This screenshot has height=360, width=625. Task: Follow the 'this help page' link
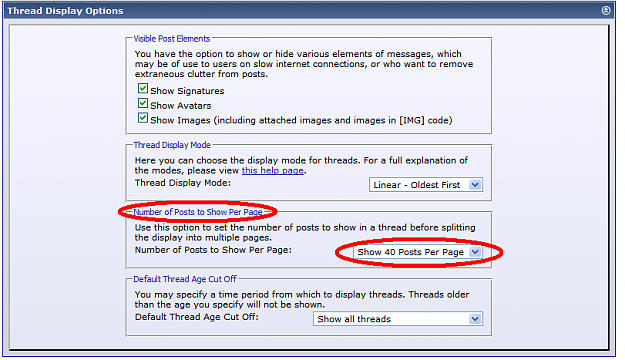tap(273, 171)
